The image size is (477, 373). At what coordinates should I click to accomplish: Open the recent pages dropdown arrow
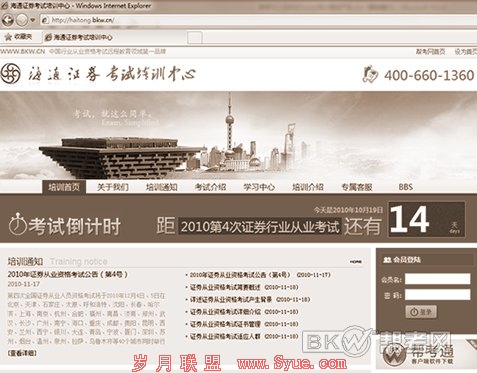pos(33,20)
